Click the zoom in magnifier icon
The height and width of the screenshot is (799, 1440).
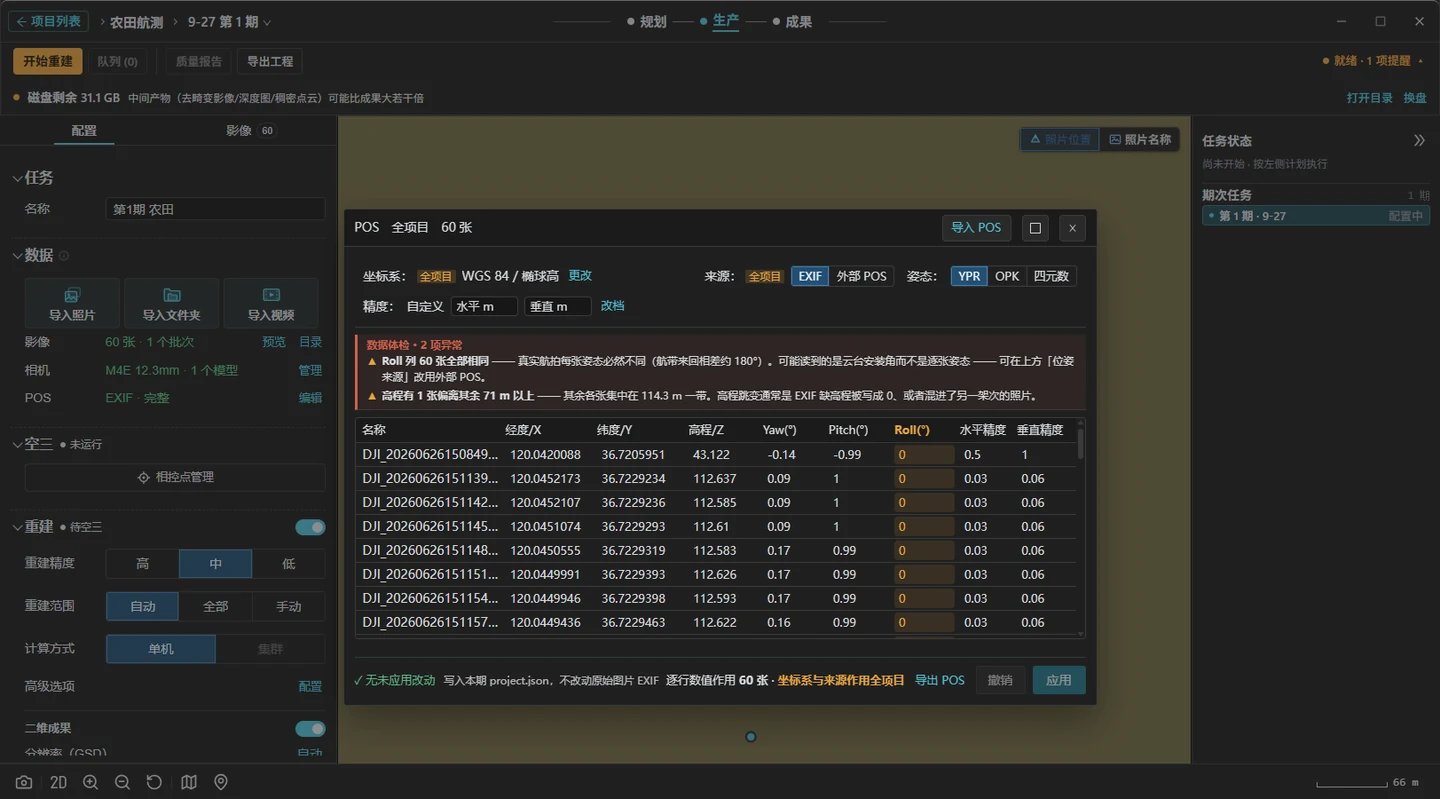point(91,782)
